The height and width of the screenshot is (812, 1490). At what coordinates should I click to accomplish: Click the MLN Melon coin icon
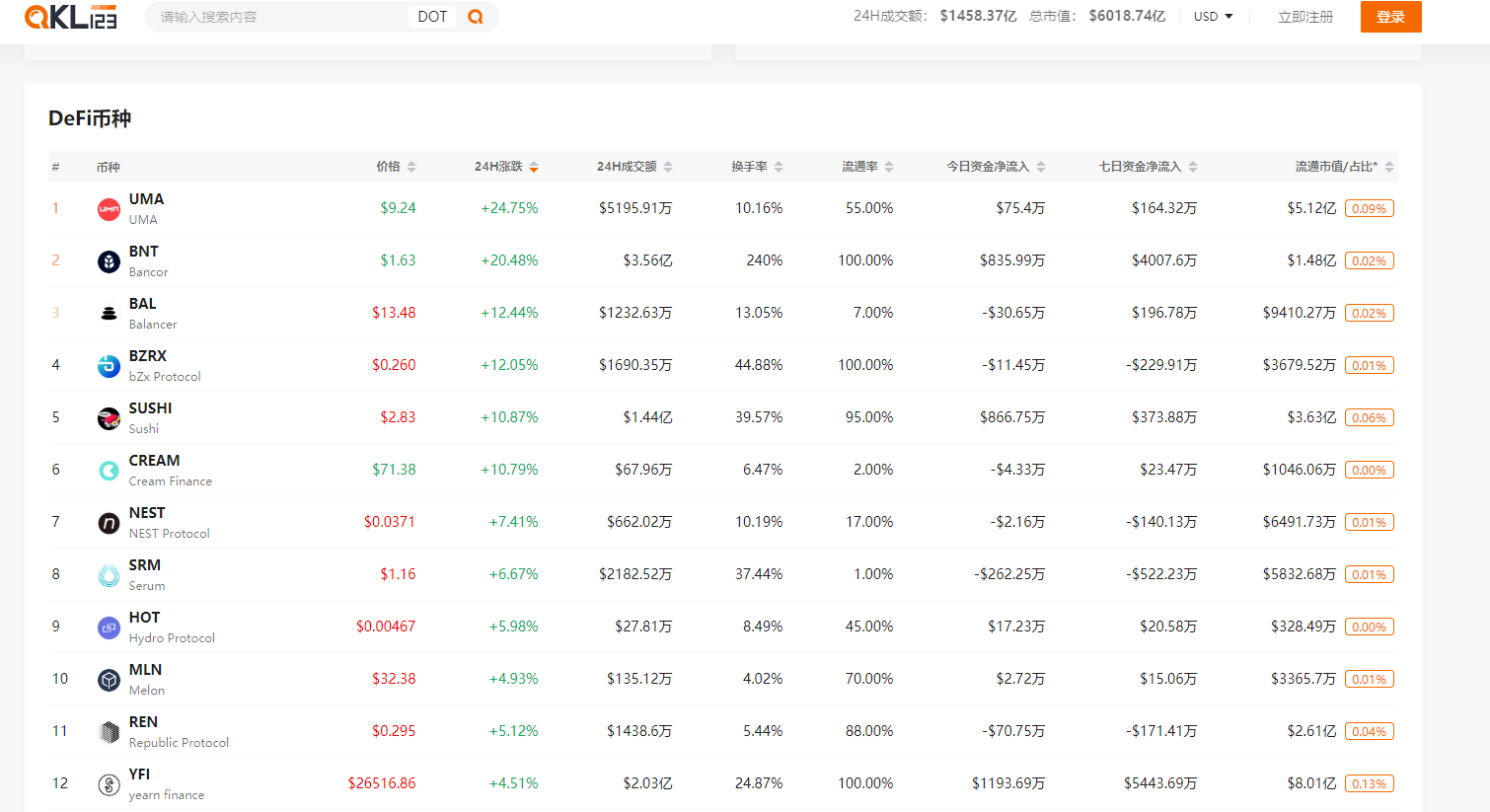[109, 679]
